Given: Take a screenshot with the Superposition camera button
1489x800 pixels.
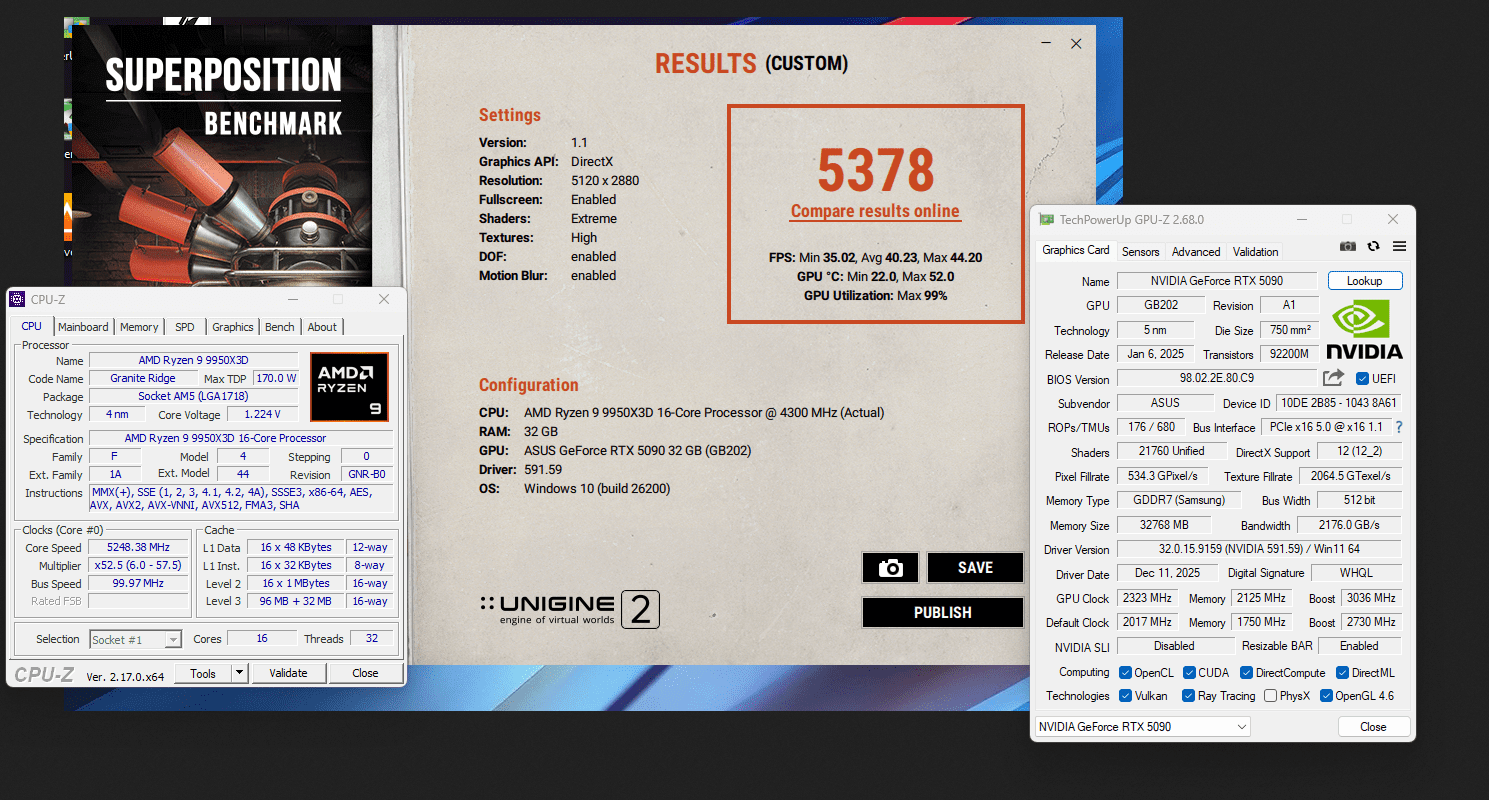Looking at the screenshot, I should tap(890, 568).
